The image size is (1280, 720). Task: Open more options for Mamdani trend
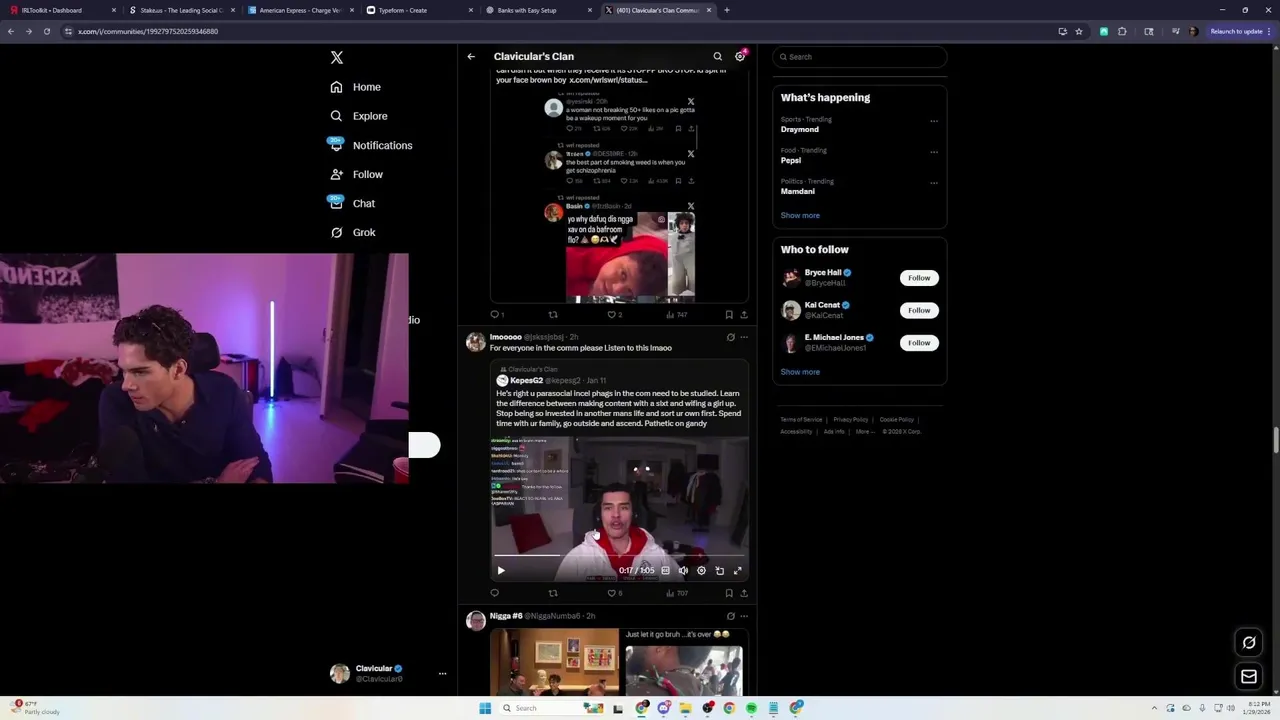click(934, 183)
